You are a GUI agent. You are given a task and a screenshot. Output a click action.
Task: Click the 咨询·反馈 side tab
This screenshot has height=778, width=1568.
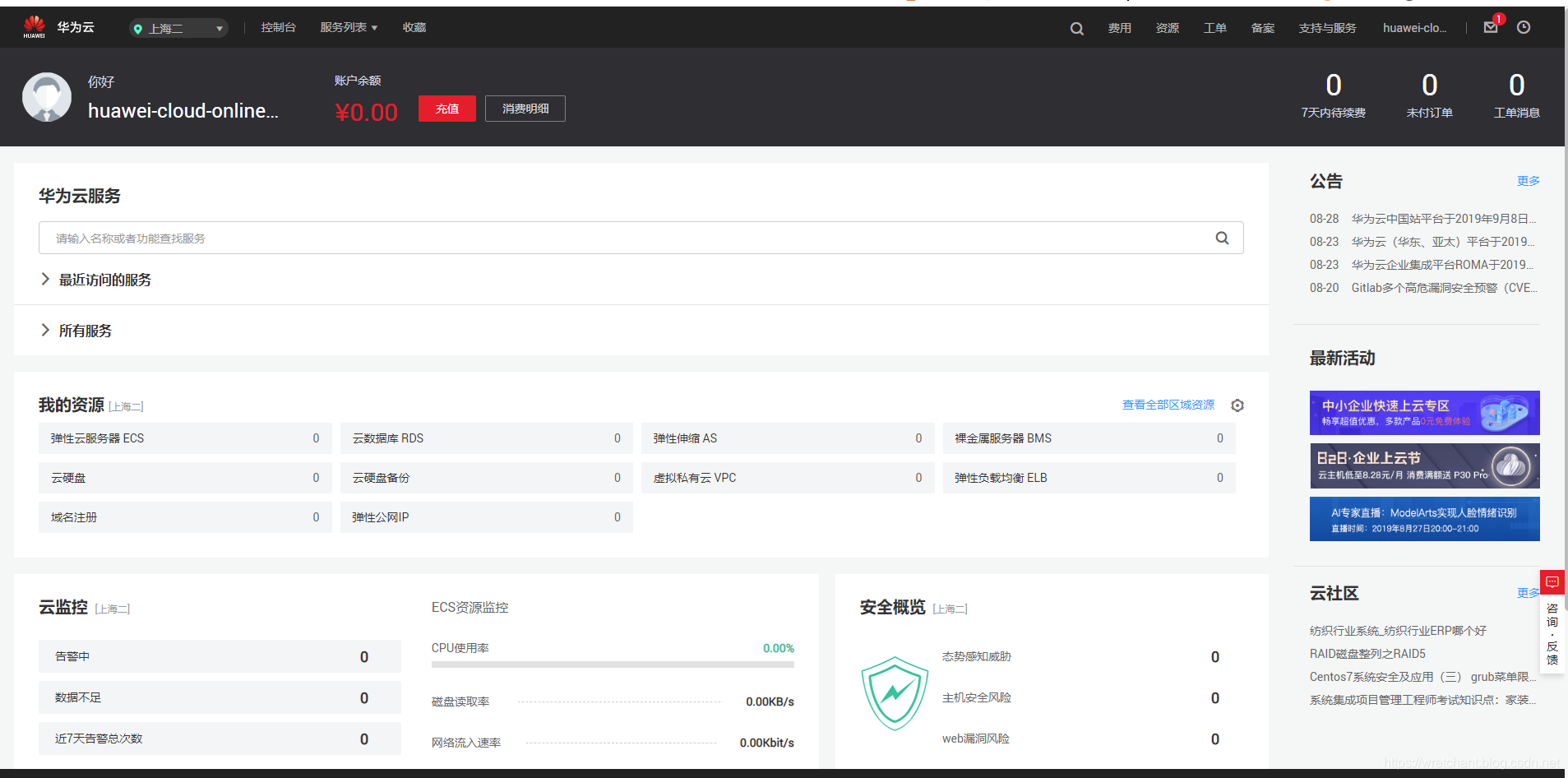[x=1552, y=633]
